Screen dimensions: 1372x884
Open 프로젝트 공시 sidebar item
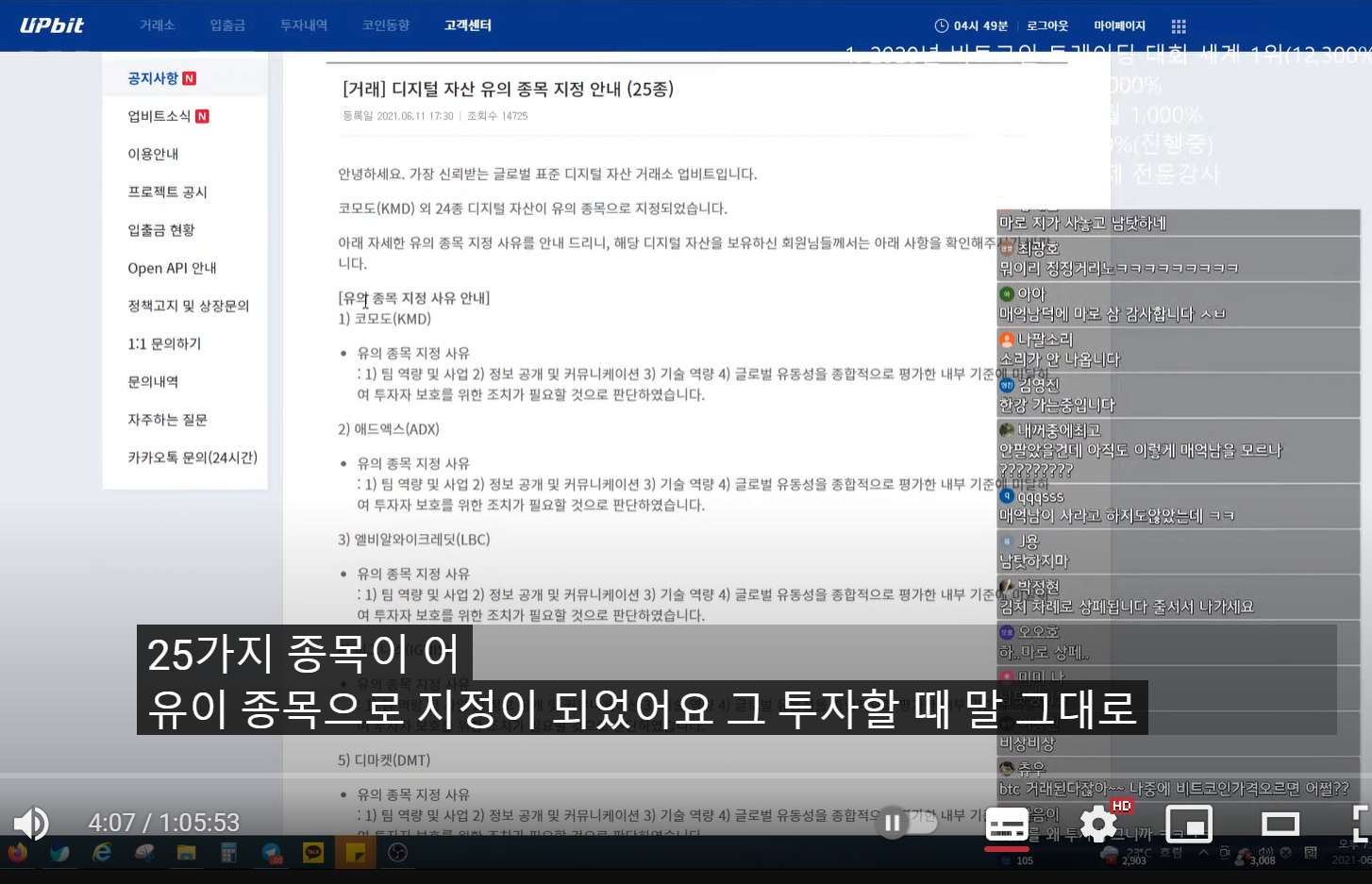coord(167,192)
